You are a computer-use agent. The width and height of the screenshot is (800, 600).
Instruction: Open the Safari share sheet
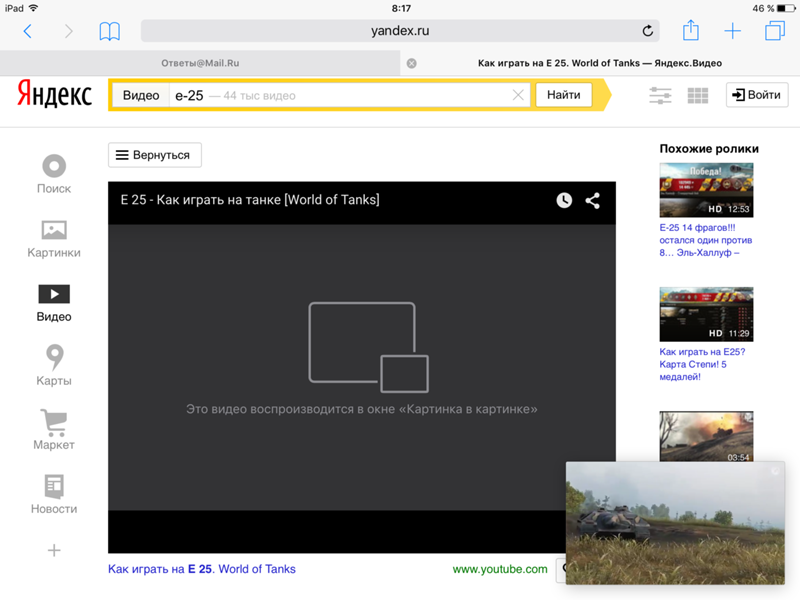691,30
